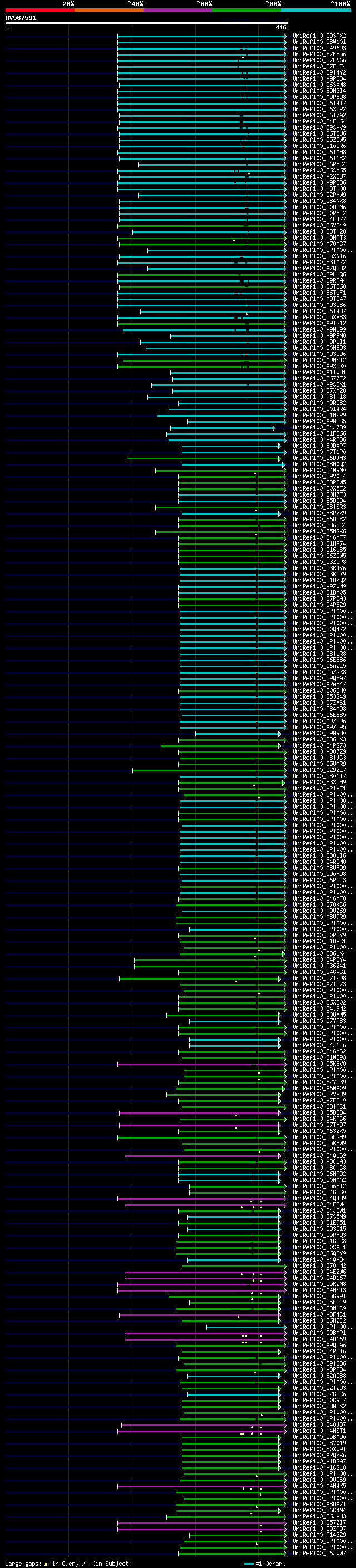This screenshot has width=356, height=1568.
Task: Click label UniRef100_A9PB34
Action: [x=319, y=78]
